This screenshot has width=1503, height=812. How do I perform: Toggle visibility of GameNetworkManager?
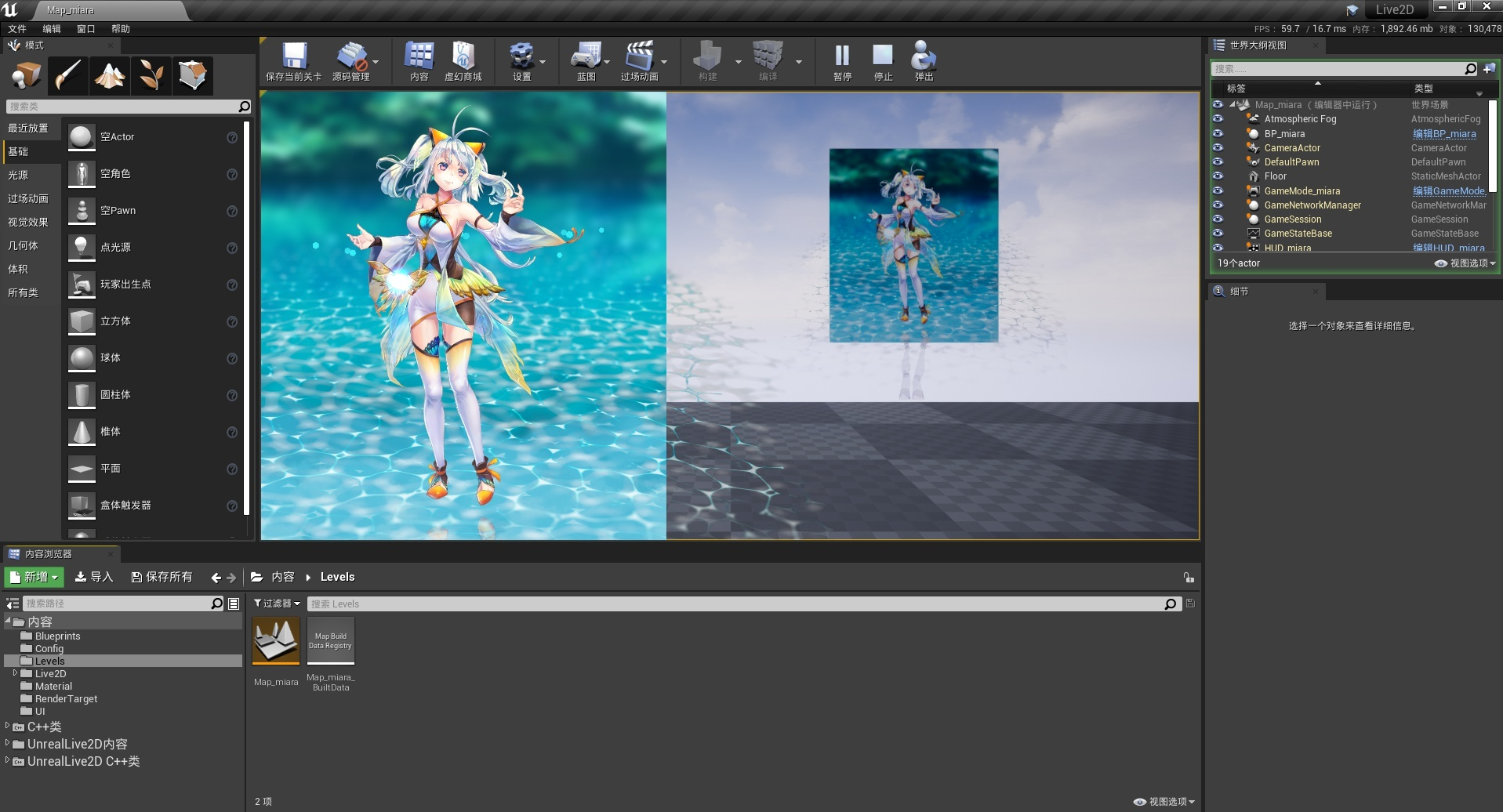click(x=1218, y=205)
